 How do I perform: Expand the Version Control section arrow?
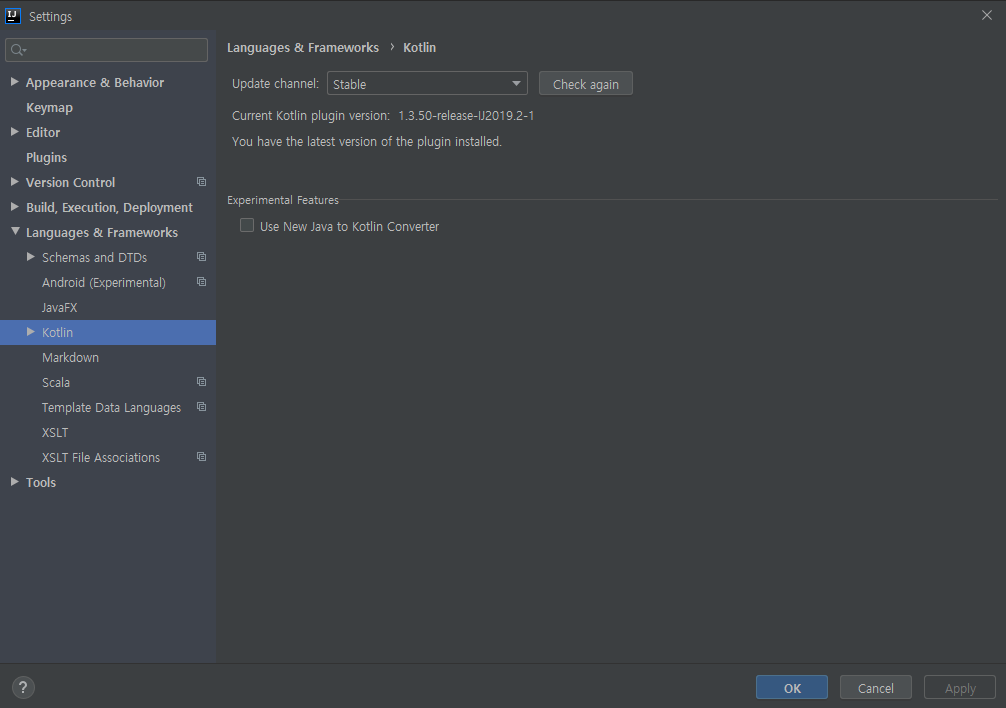15,182
